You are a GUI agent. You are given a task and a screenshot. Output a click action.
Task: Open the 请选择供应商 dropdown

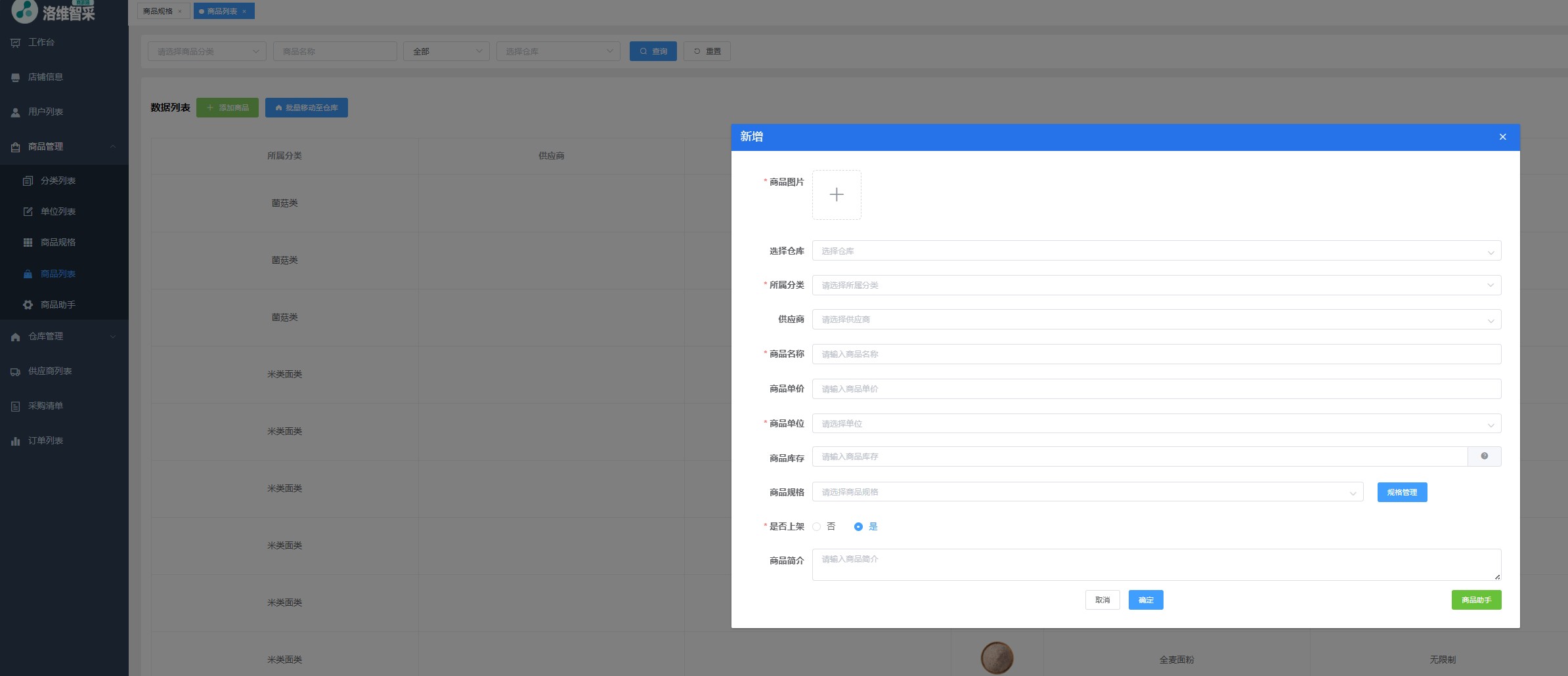(x=1156, y=320)
